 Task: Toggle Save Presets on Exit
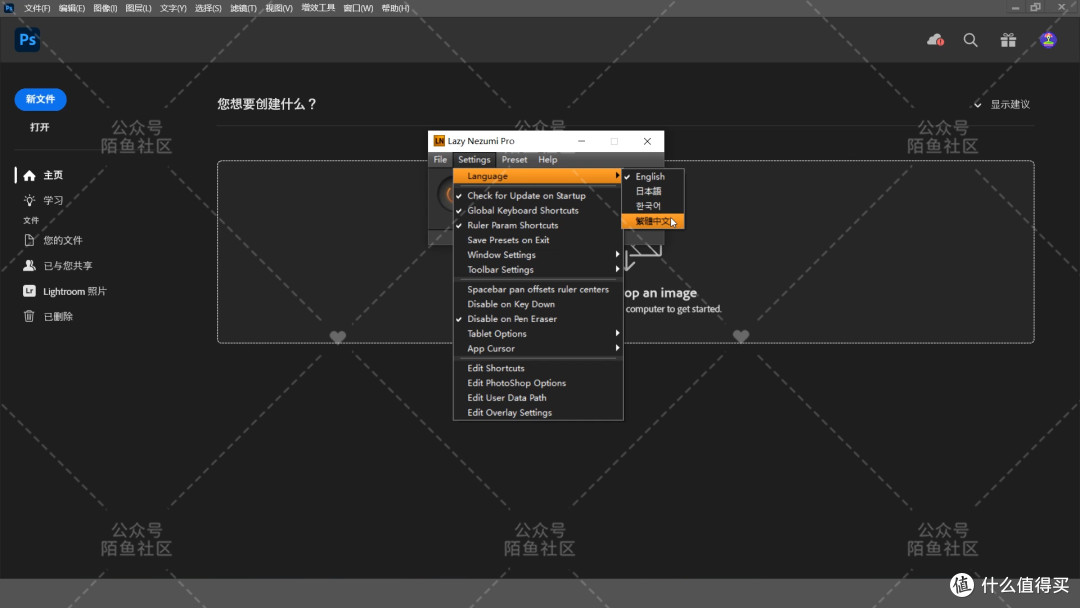(538, 240)
